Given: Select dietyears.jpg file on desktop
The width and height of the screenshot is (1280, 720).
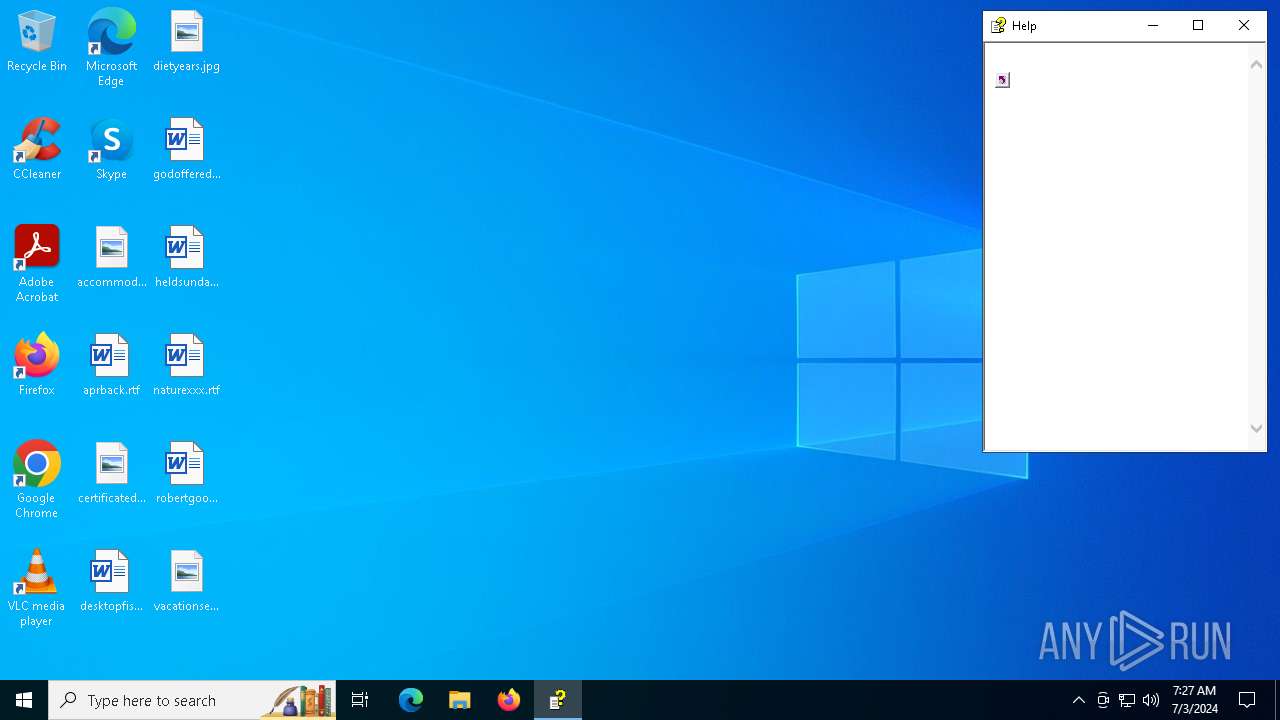Looking at the screenshot, I should point(186,42).
